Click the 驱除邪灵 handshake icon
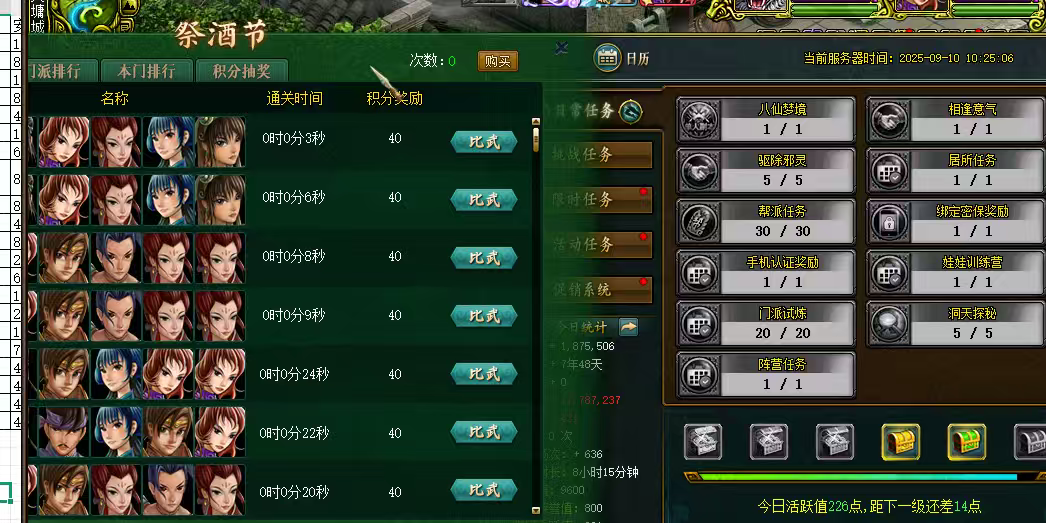This screenshot has width=1046, height=523. click(x=699, y=171)
